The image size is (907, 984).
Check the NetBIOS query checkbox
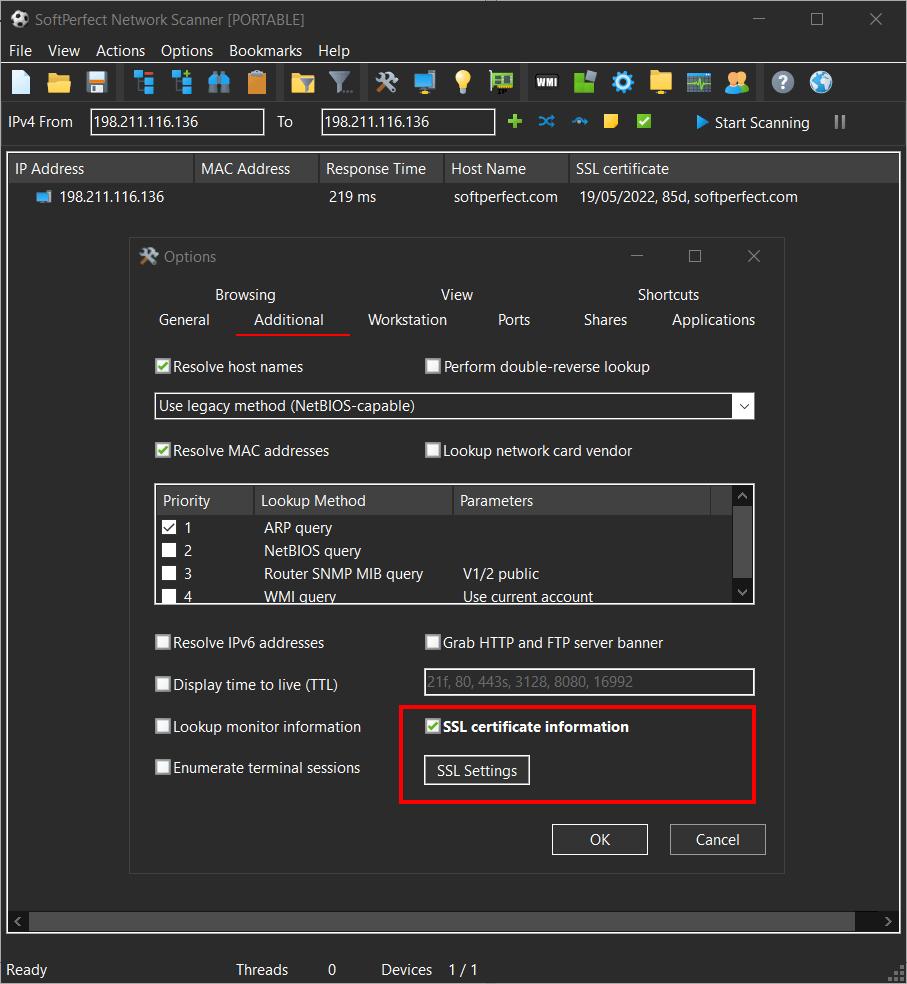pos(169,550)
